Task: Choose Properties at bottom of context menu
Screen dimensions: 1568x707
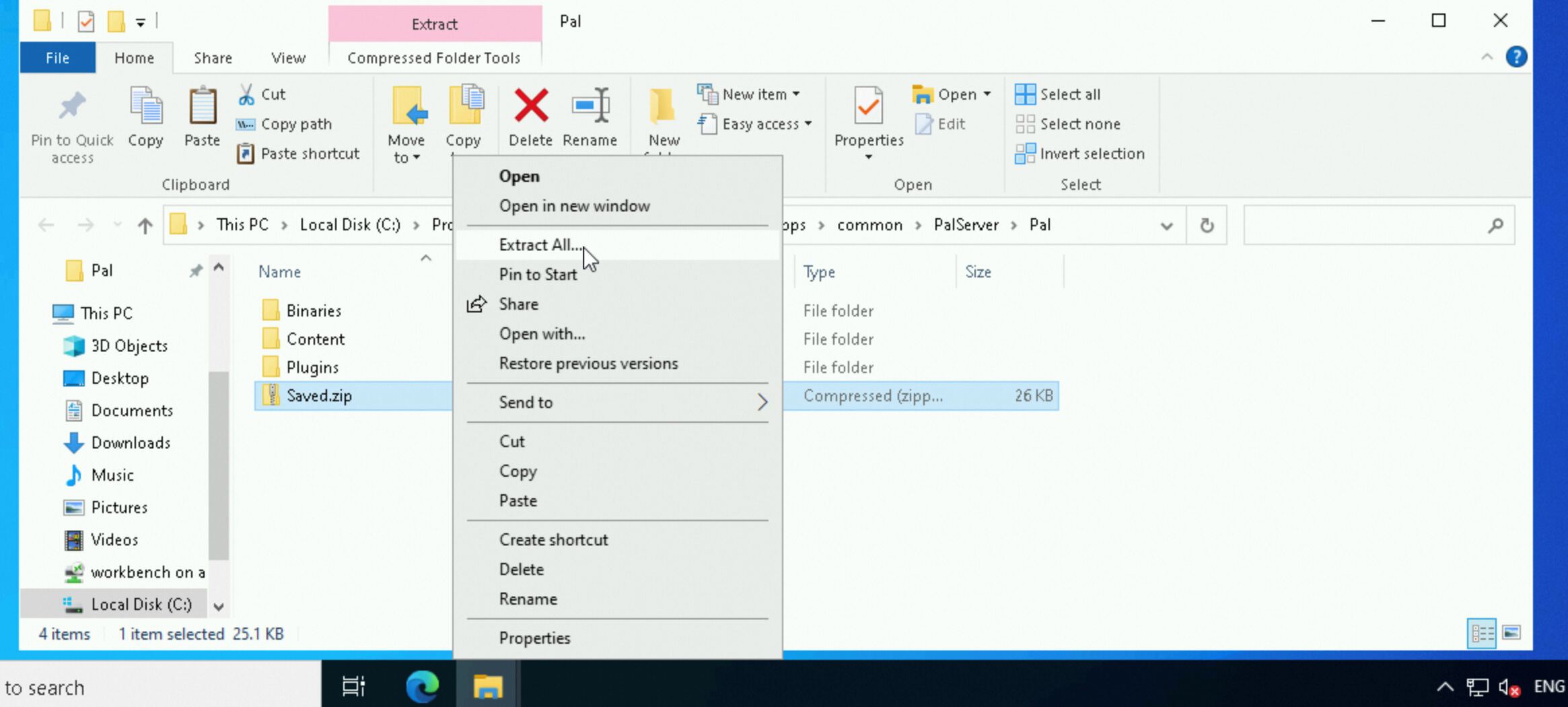Action: coord(617,638)
